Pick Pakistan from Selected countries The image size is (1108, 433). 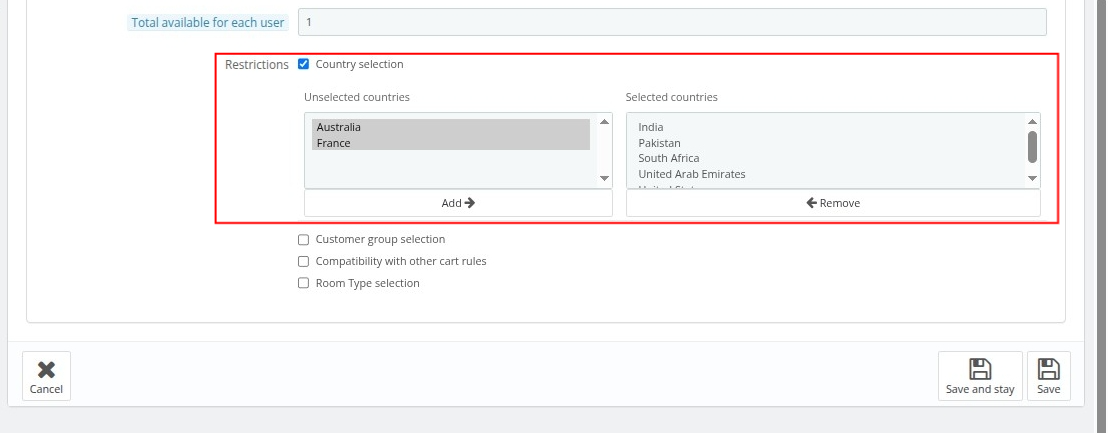tap(659, 143)
